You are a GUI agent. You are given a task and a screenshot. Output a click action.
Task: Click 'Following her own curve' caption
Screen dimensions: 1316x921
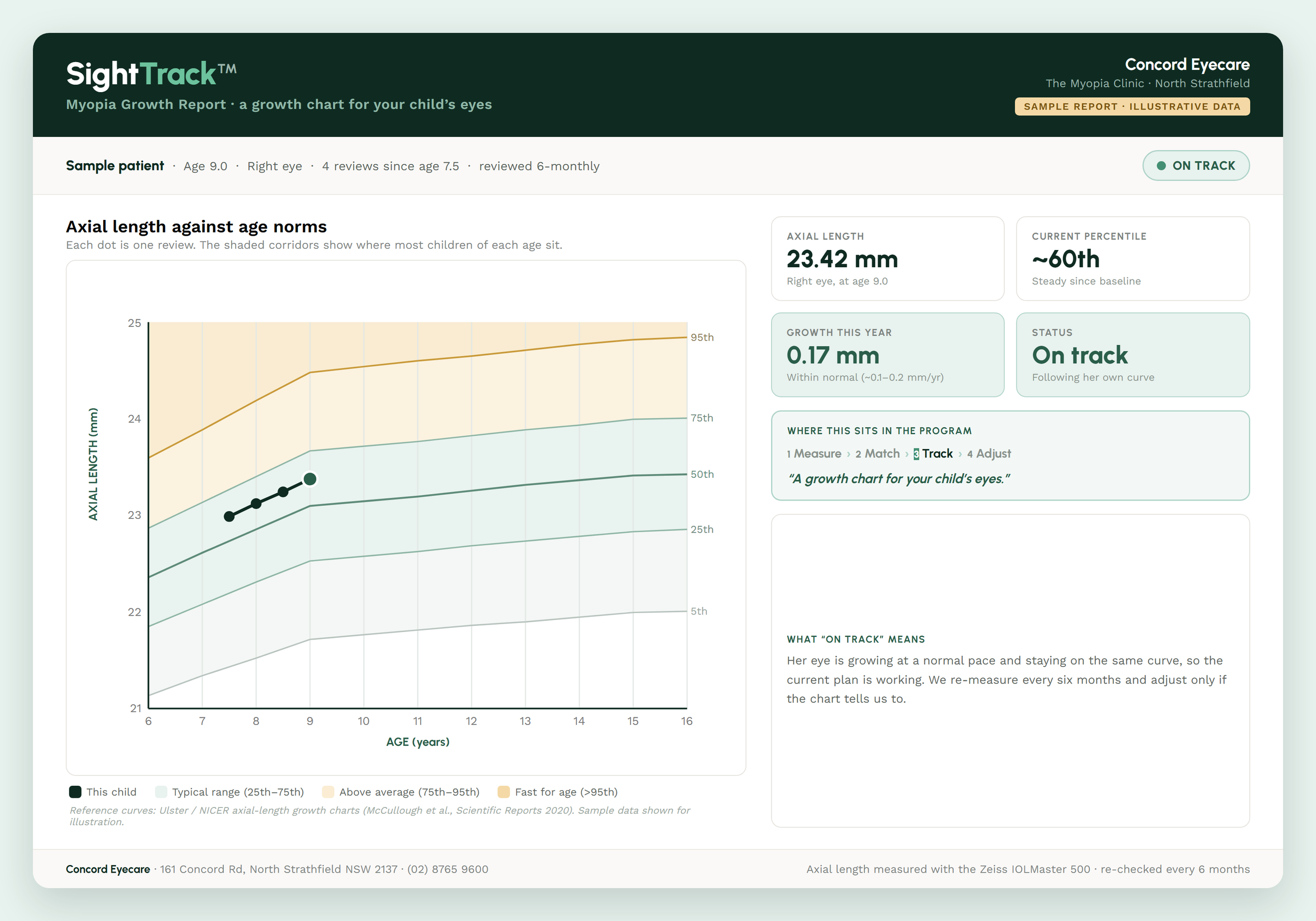(1093, 377)
